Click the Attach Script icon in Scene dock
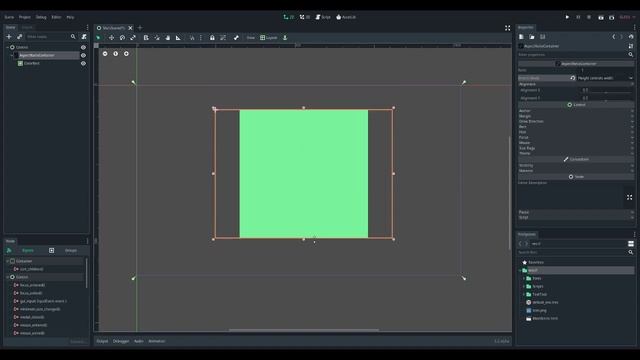 tap(84, 37)
